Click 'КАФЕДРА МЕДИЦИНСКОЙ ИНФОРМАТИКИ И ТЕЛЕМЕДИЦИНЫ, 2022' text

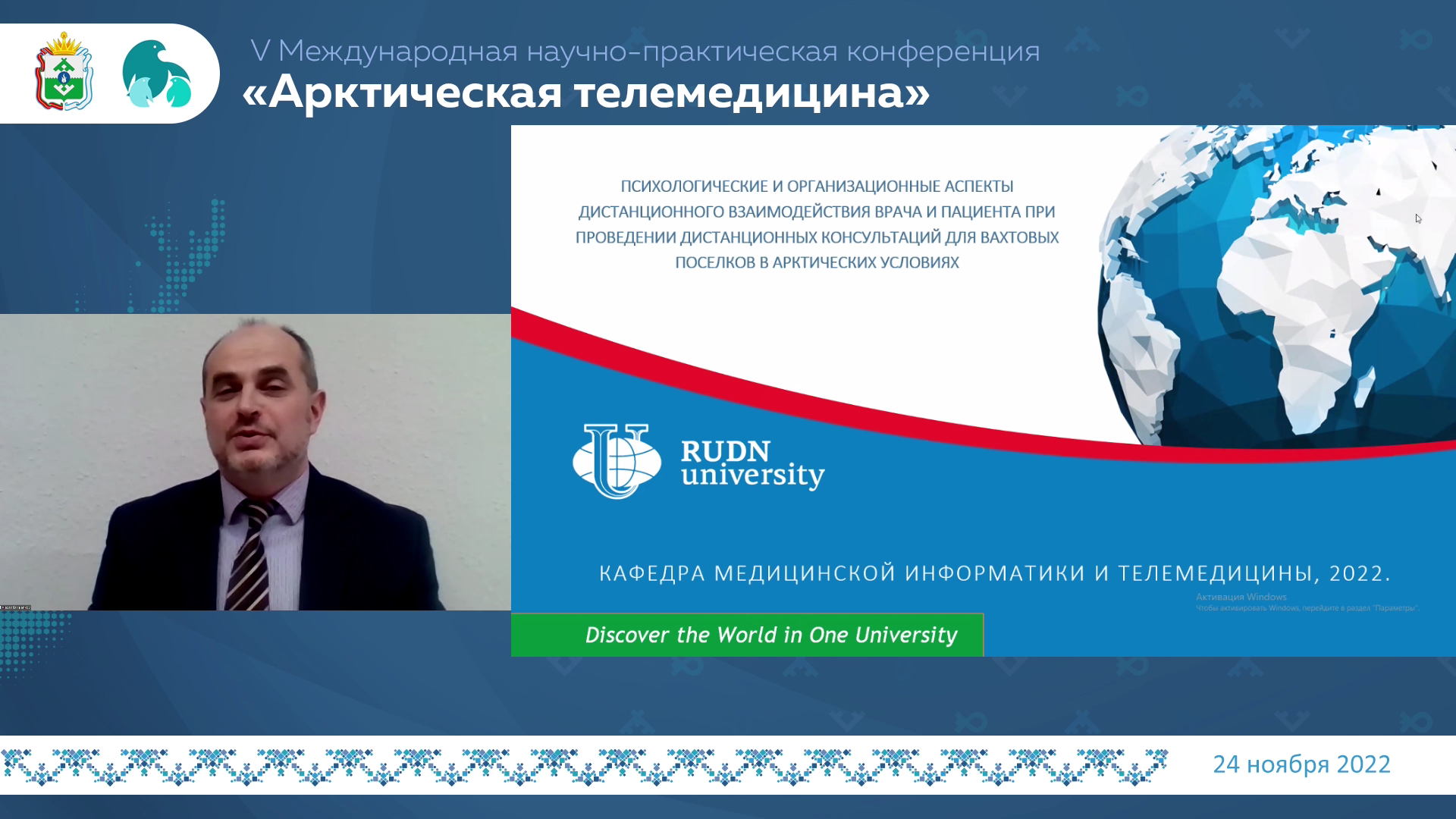994,573
